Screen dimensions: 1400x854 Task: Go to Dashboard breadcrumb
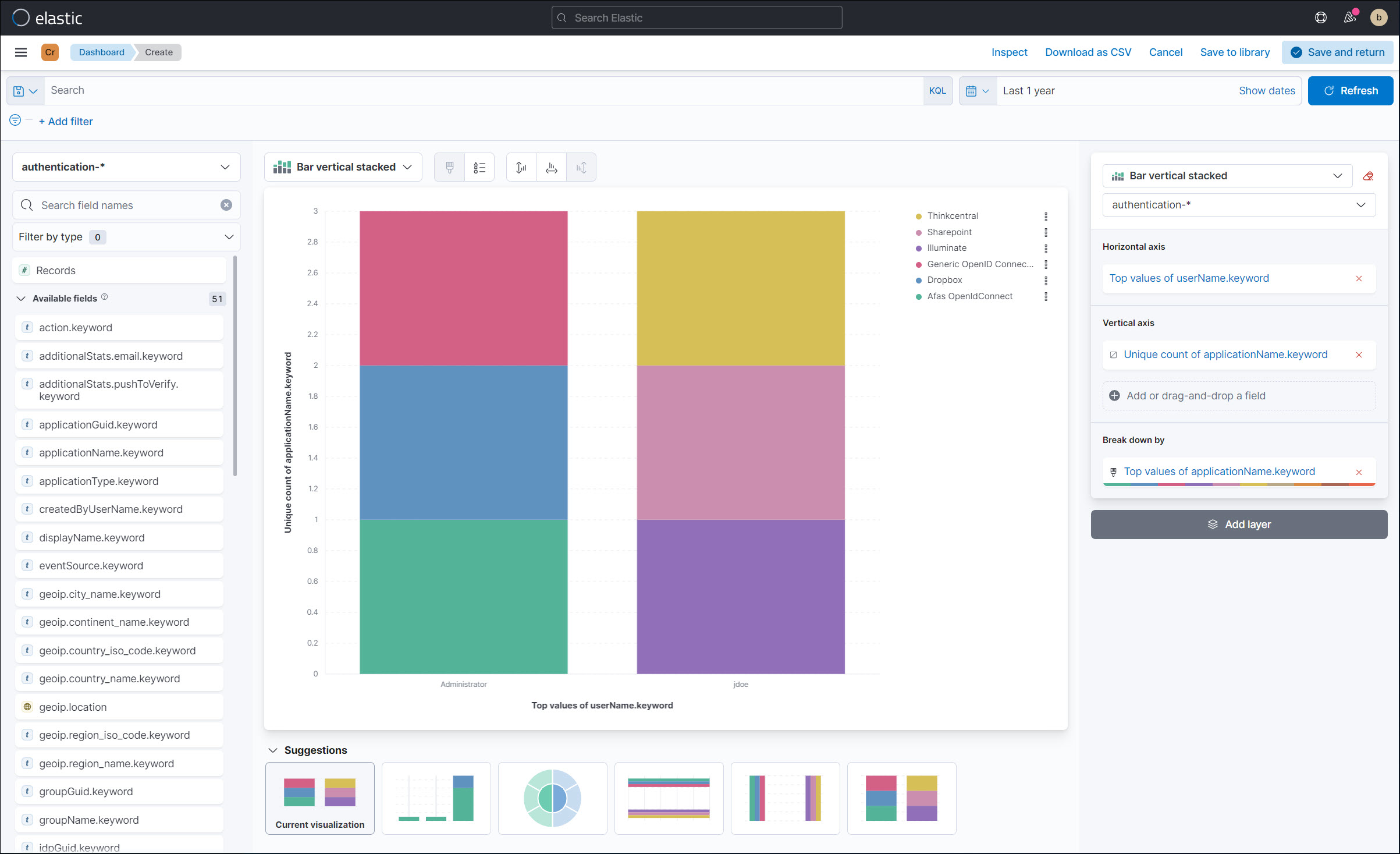[101, 52]
